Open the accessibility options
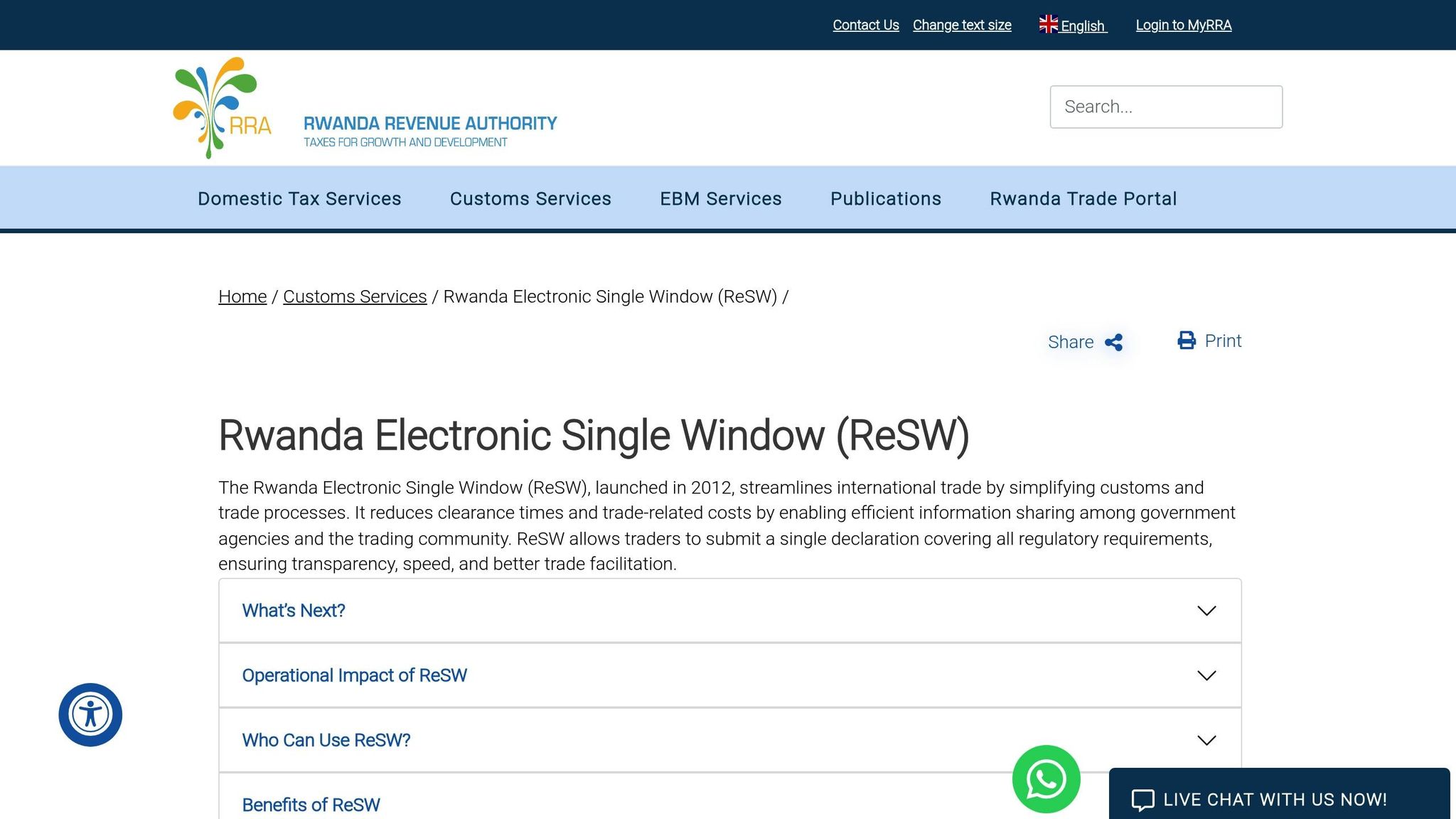This screenshot has height=819, width=1456. pyautogui.click(x=90, y=714)
